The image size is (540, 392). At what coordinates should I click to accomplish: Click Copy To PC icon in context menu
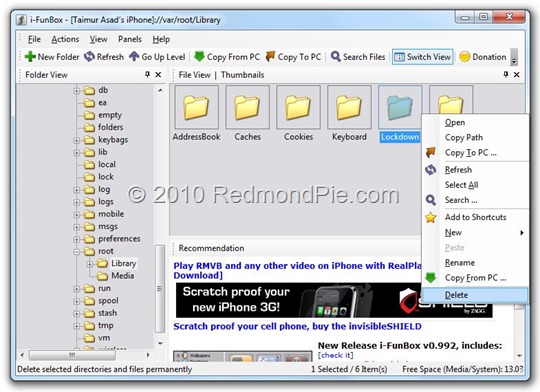tap(430, 152)
